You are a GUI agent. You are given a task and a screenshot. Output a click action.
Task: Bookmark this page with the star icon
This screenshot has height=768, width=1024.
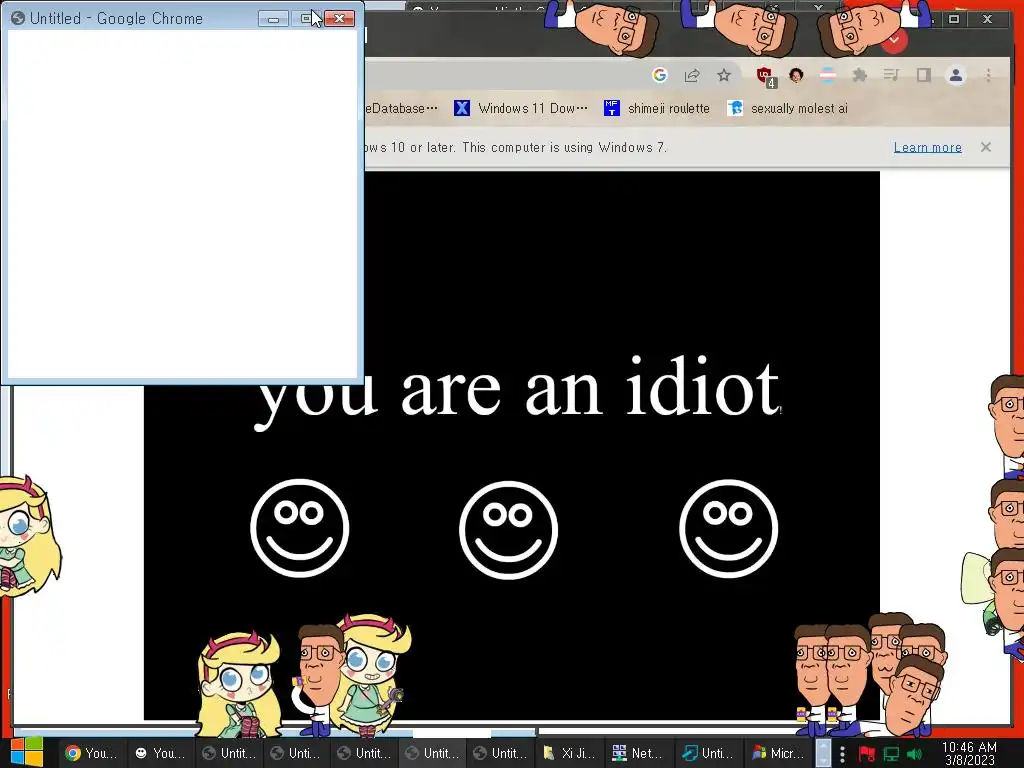(724, 76)
